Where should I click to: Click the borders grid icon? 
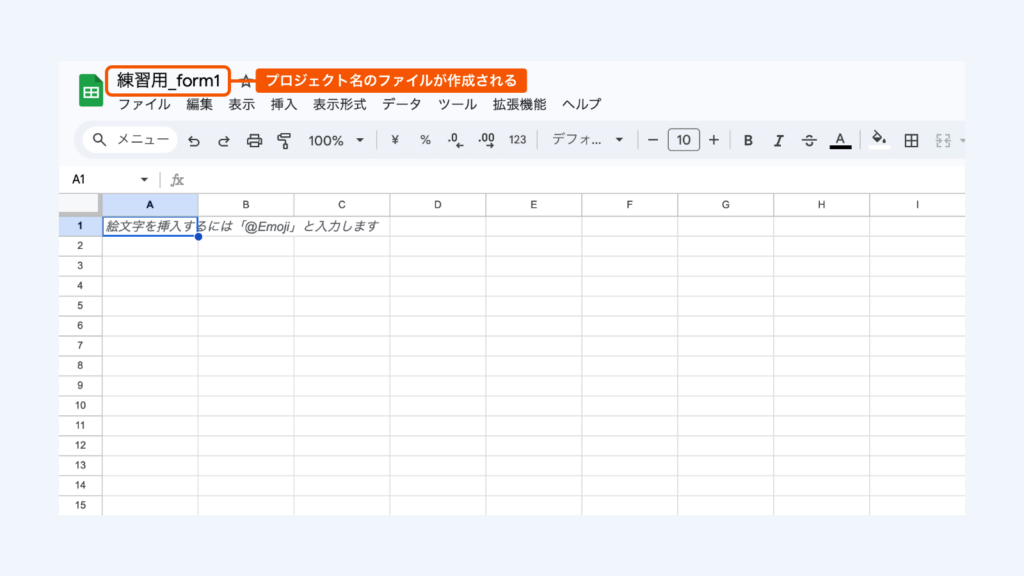(911, 140)
